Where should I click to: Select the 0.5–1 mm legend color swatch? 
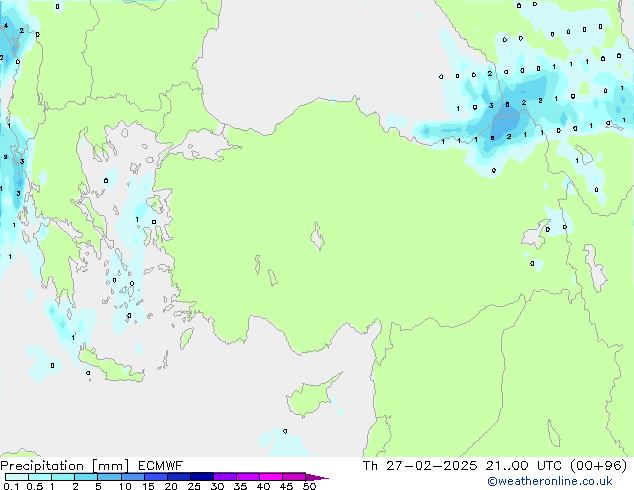pos(40,477)
